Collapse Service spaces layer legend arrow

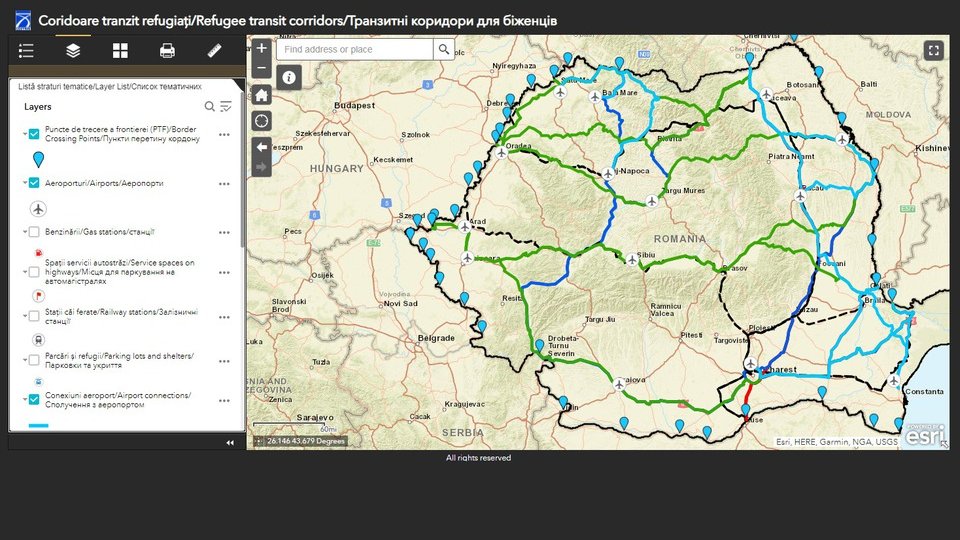pyautogui.click(x=25, y=272)
